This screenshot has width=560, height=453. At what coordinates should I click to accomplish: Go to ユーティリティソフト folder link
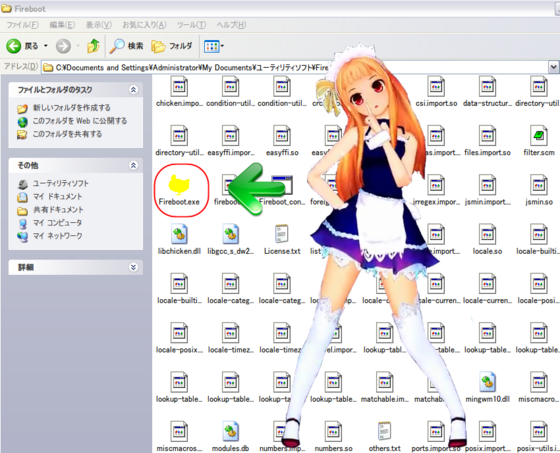(61, 183)
